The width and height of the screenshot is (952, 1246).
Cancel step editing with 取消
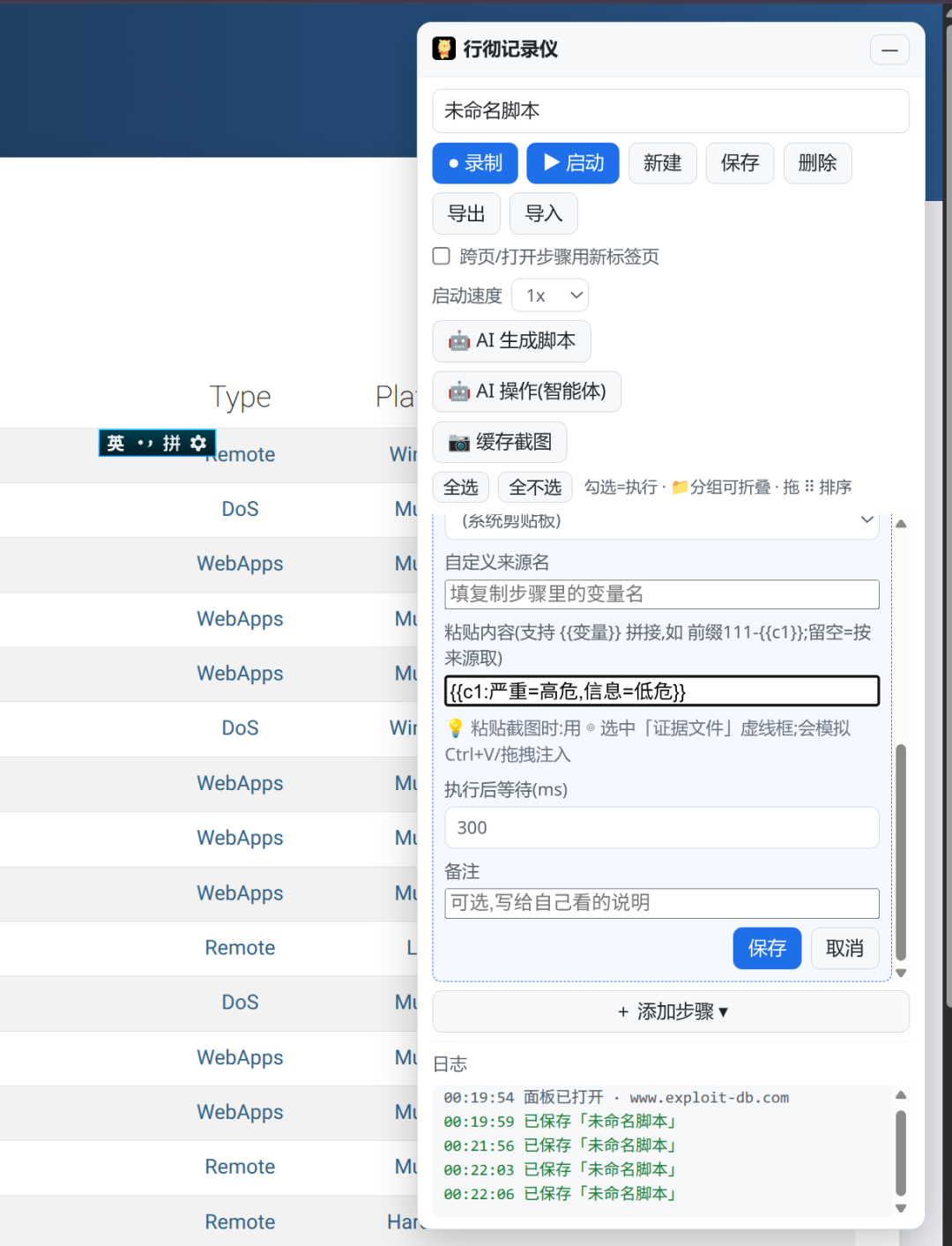844,948
